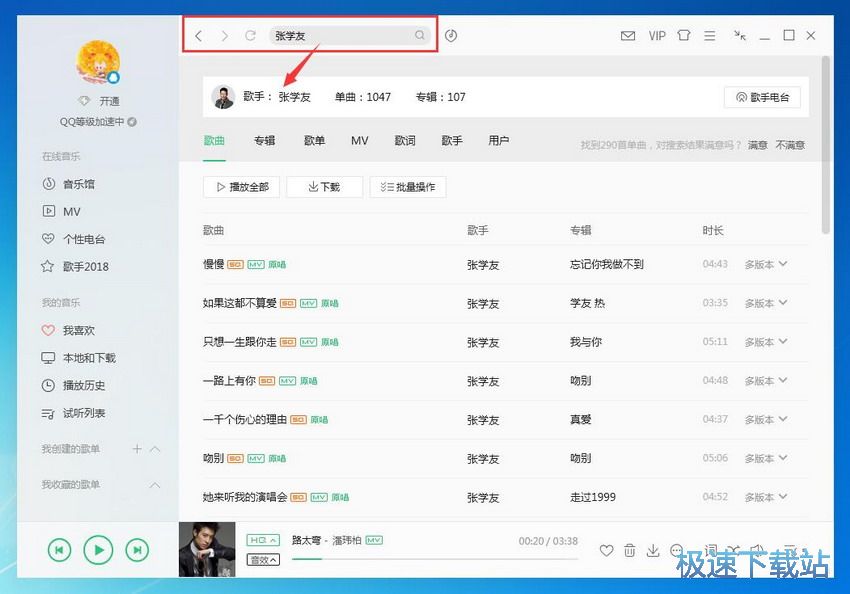
Task: Expand 多版本 for 一路上有你
Action: pos(765,381)
